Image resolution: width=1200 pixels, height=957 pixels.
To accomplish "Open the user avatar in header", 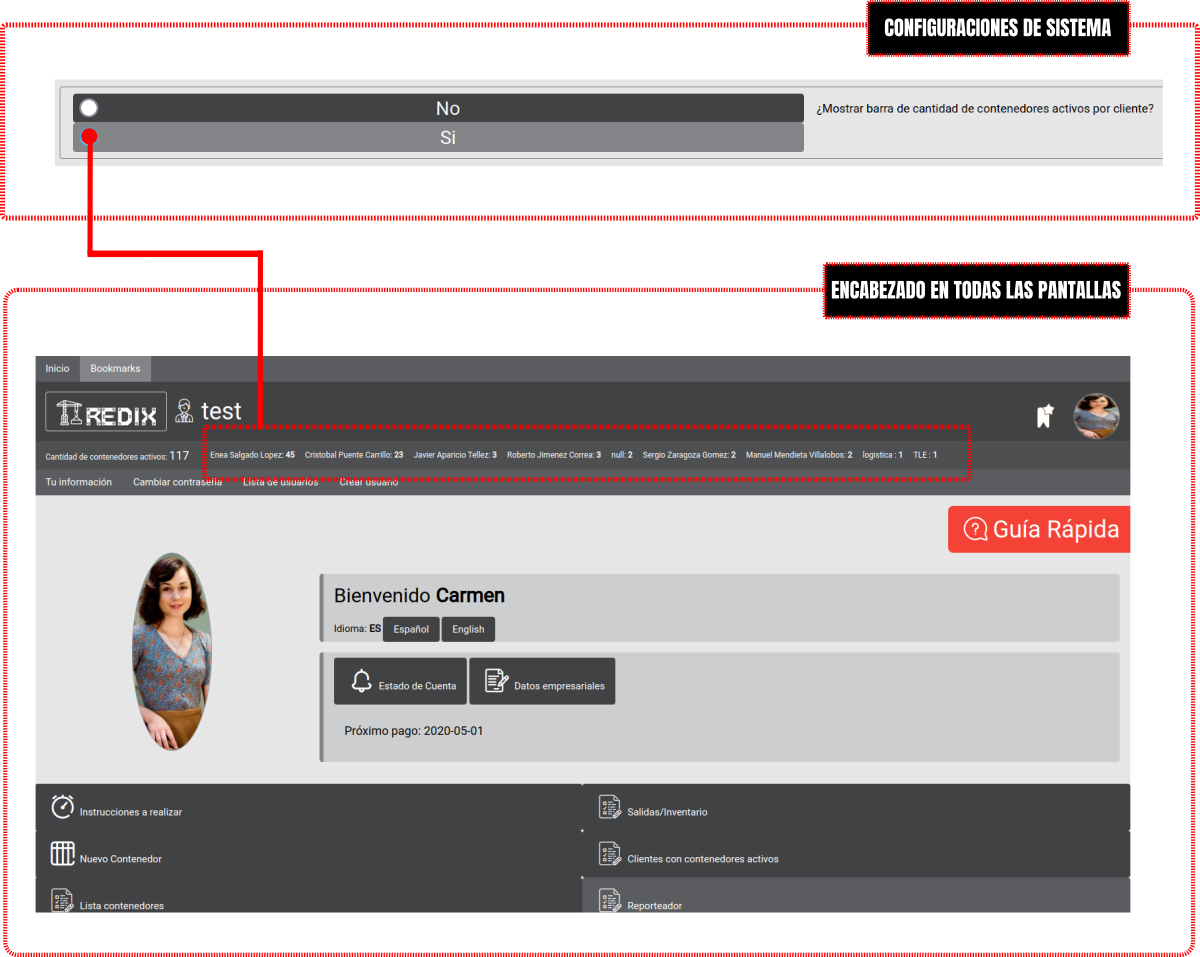I will pos(1096,416).
